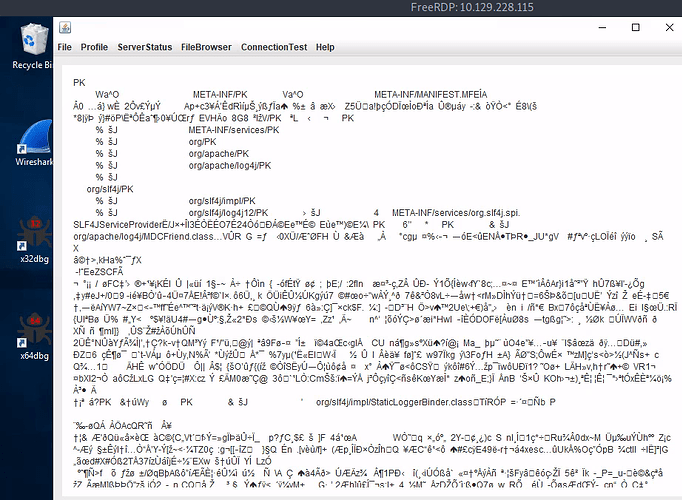Open the File menu
Screen dimensions: 682x500
65,47
